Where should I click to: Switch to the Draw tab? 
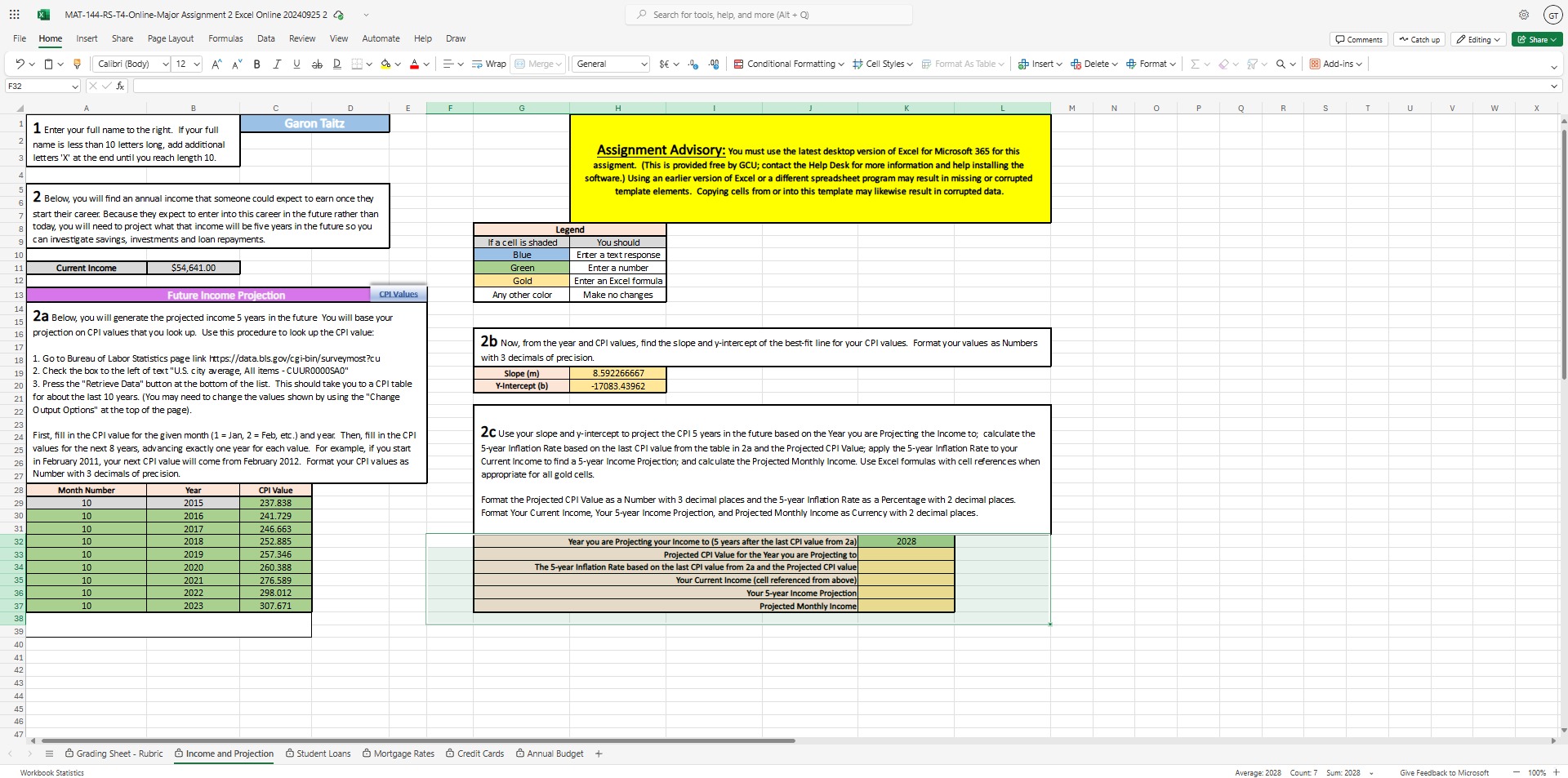pyautogui.click(x=456, y=38)
